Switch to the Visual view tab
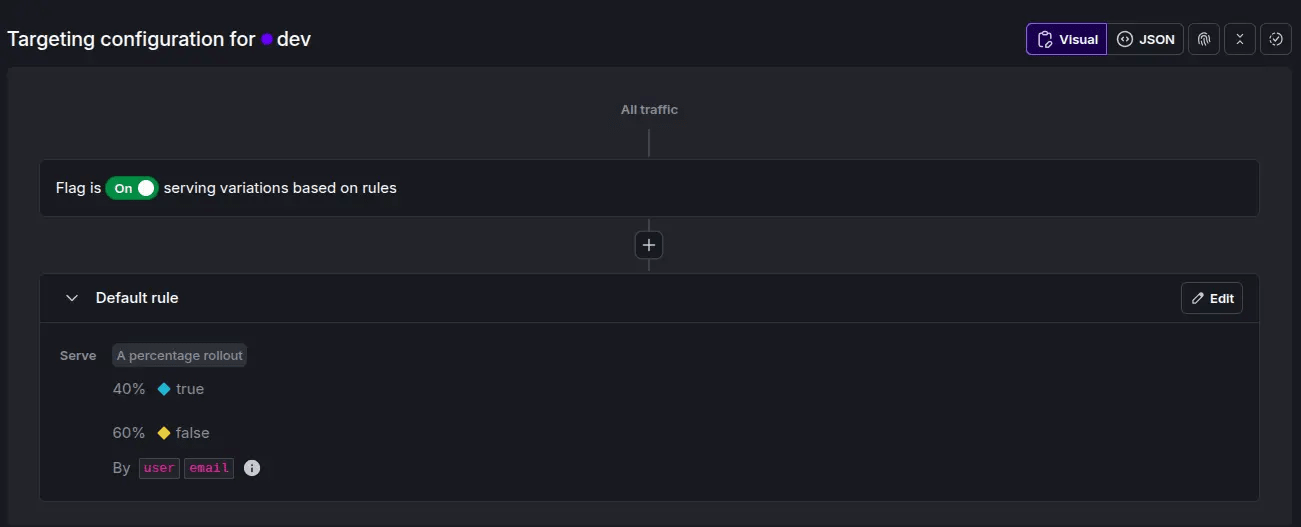Image resolution: width=1301 pixels, height=527 pixels. point(1067,39)
